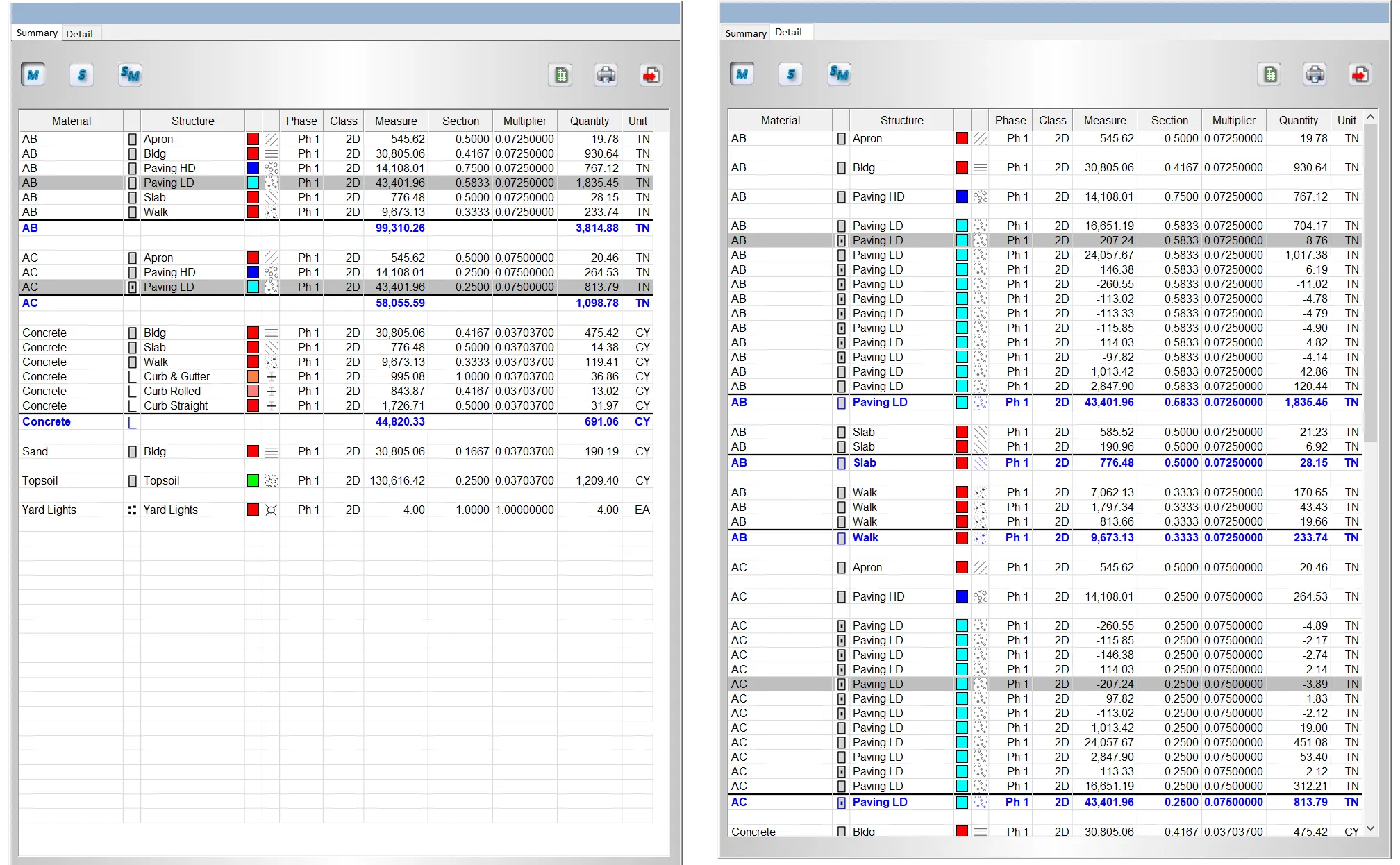
Task: Click the green color swatch on the Topsoil row
Action: pyautogui.click(x=253, y=480)
